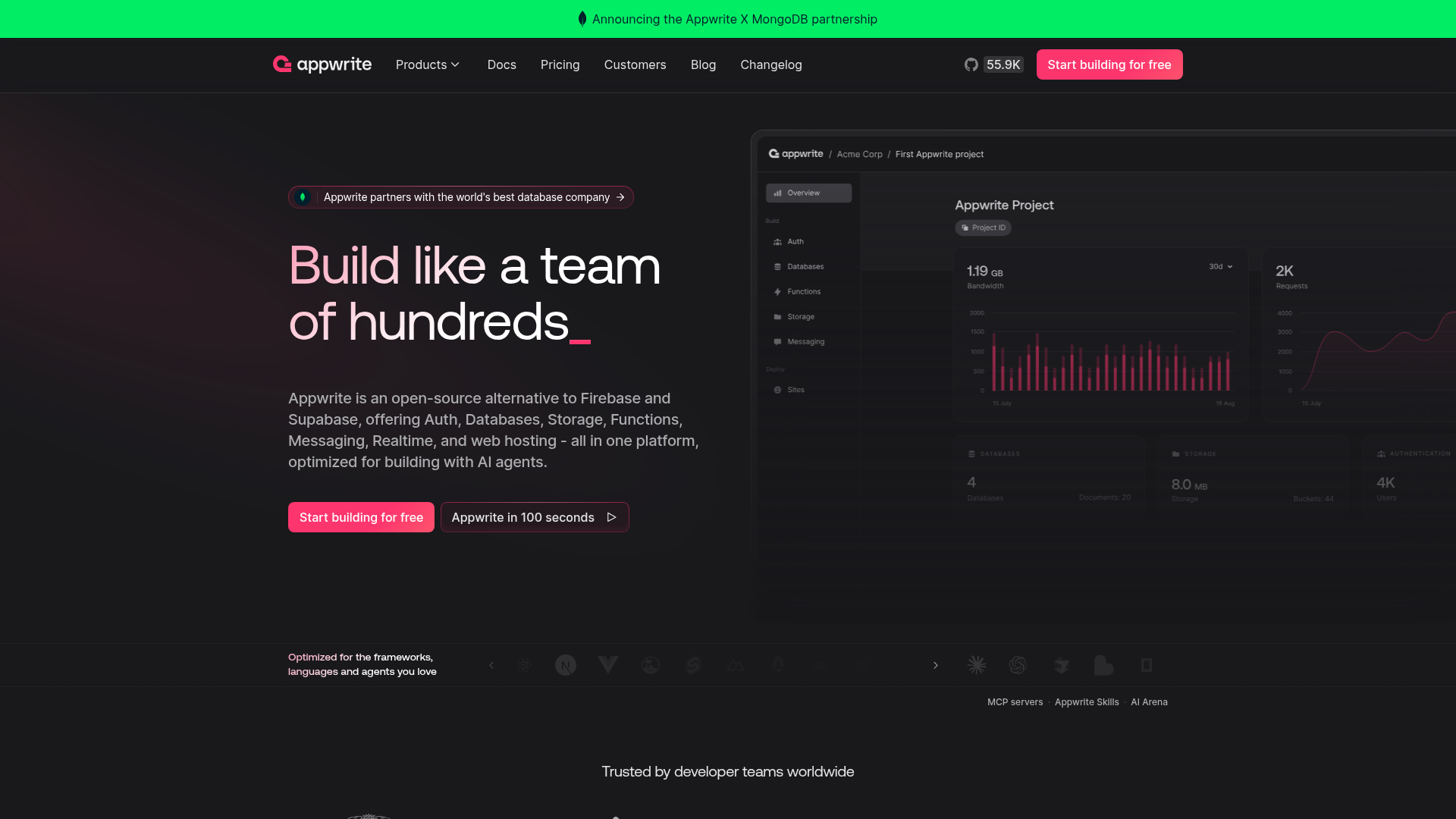The image size is (1456, 819).
Task: Play the Appwrite in 100 seconds video
Action: tap(535, 517)
